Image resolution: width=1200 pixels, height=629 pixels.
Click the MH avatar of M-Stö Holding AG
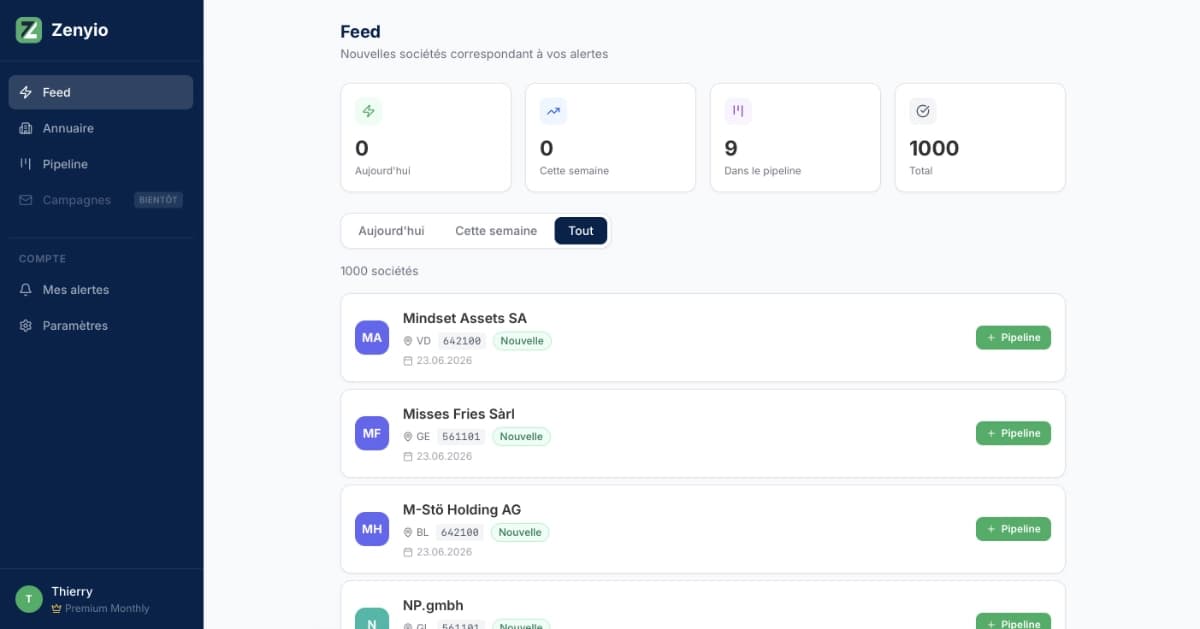click(x=372, y=529)
